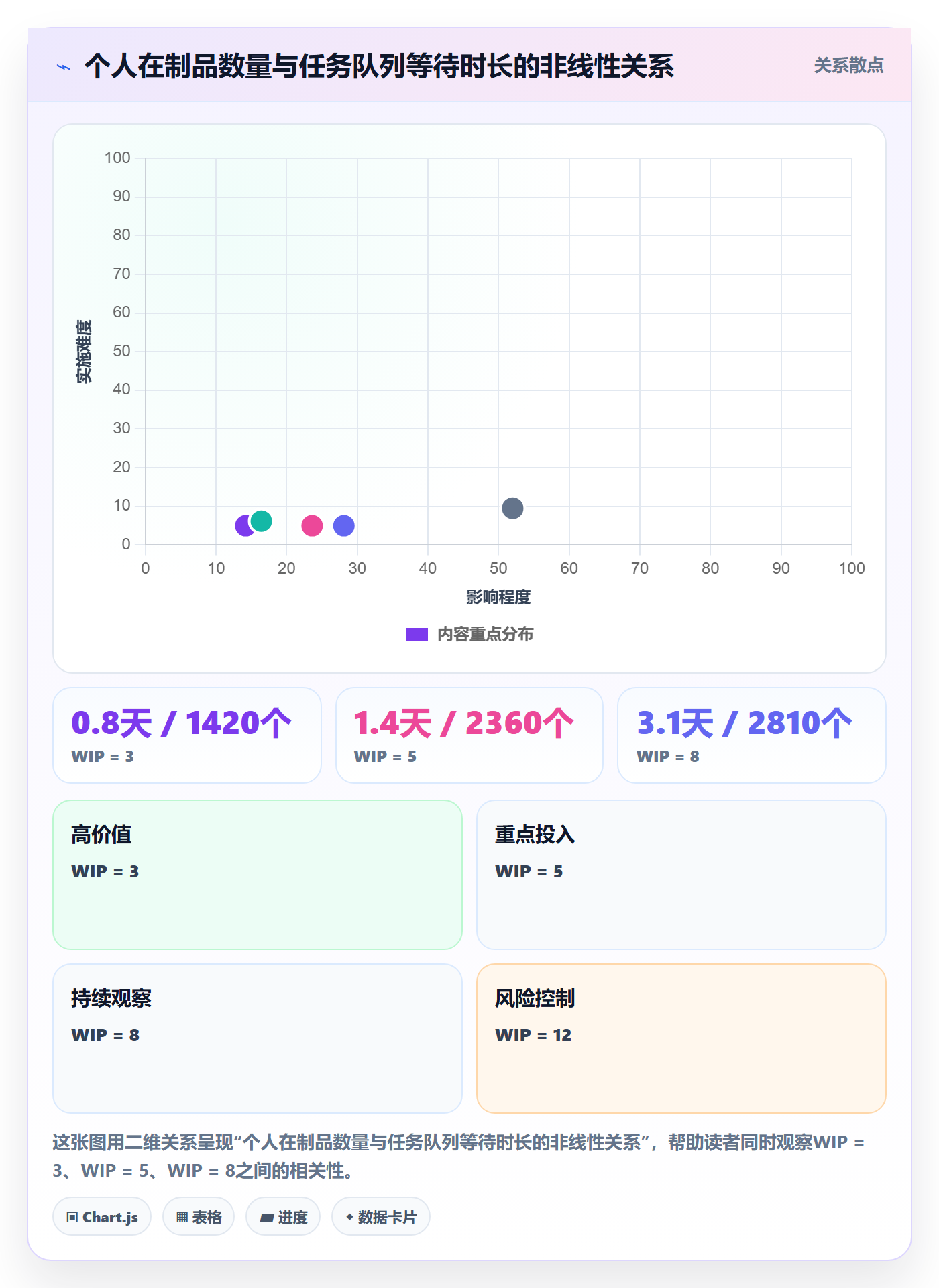Click the 进度 tag chip

point(283,1216)
